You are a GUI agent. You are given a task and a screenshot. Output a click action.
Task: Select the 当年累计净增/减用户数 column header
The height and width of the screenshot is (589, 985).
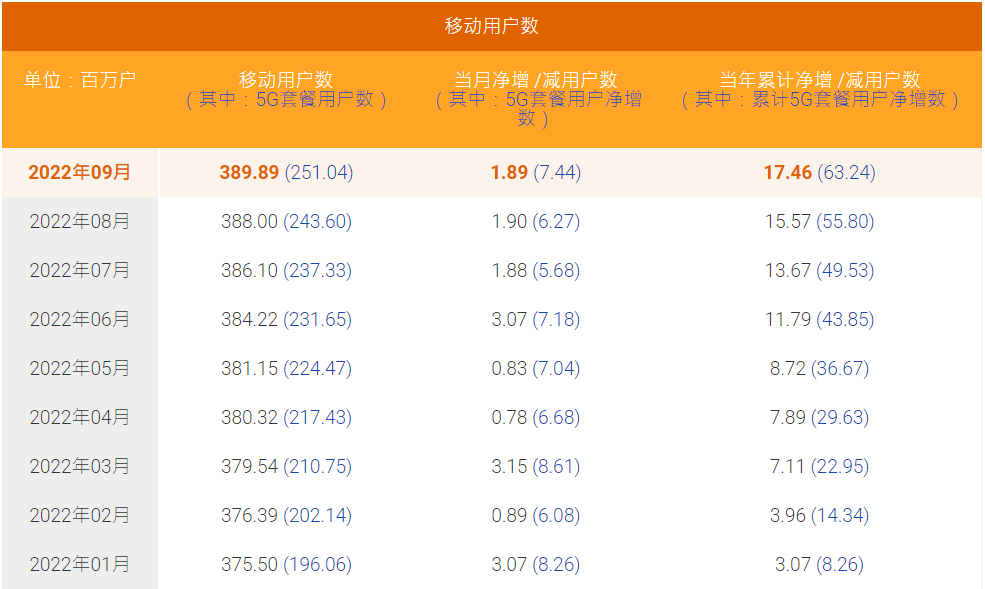pyautogui.click(x=819, y=80)
